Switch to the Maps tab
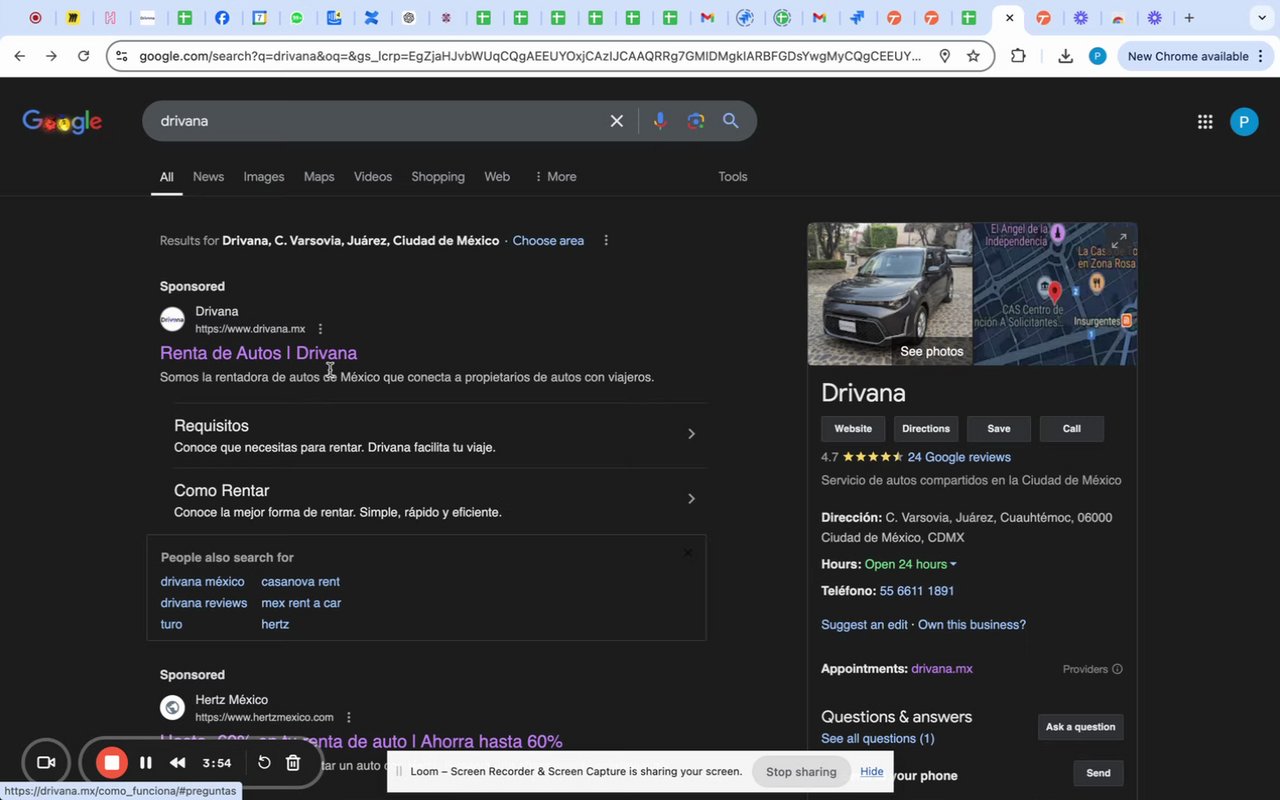Viewport: 1280px width, 800px height. click(319, 177)
